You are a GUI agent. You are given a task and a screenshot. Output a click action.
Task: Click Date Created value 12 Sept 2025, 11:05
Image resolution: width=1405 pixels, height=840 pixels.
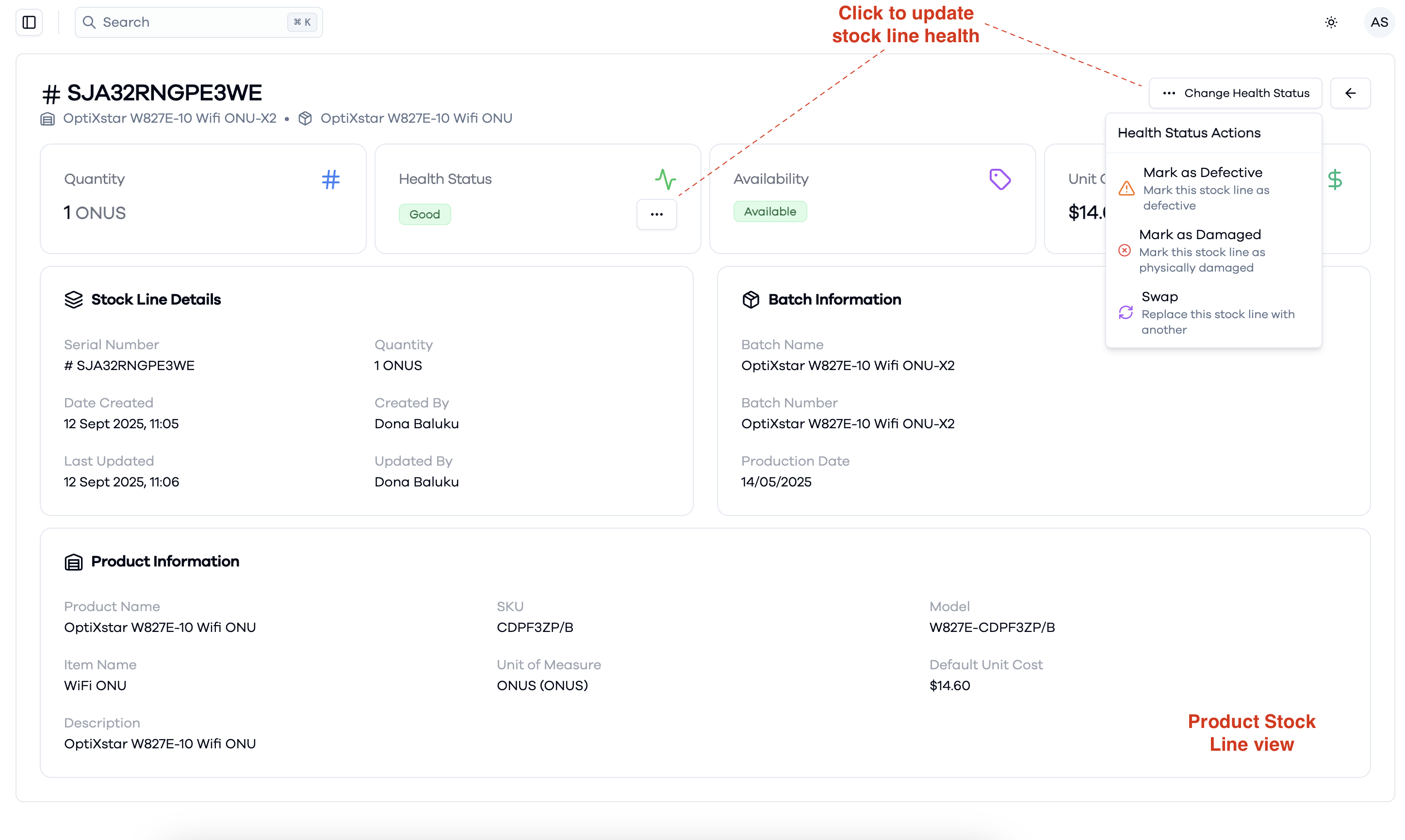121,424
